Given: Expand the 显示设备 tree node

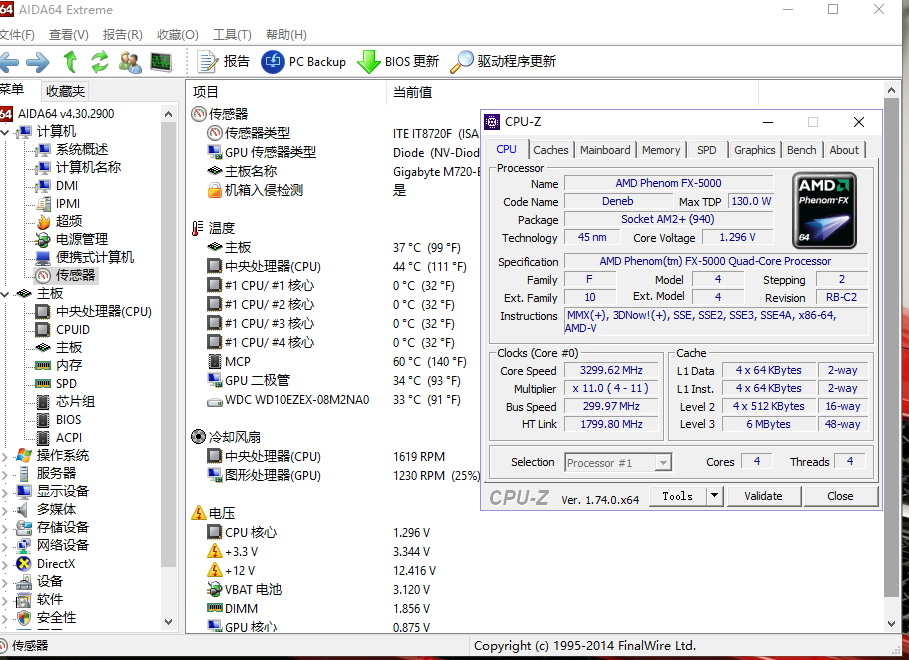Looking at the screenshot, I should [x=5, y=492].
